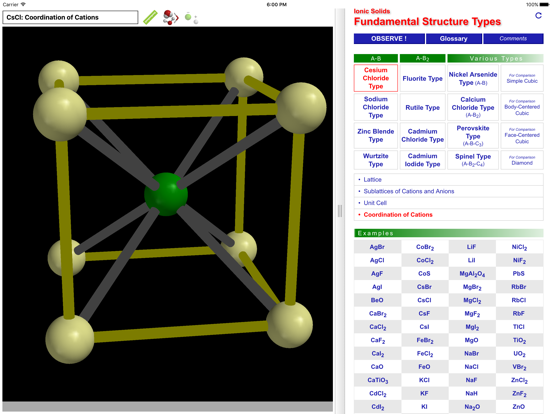This screenshot has height=414, width=552.
Task: Open the TlCl example
Action: pos(519,327)
